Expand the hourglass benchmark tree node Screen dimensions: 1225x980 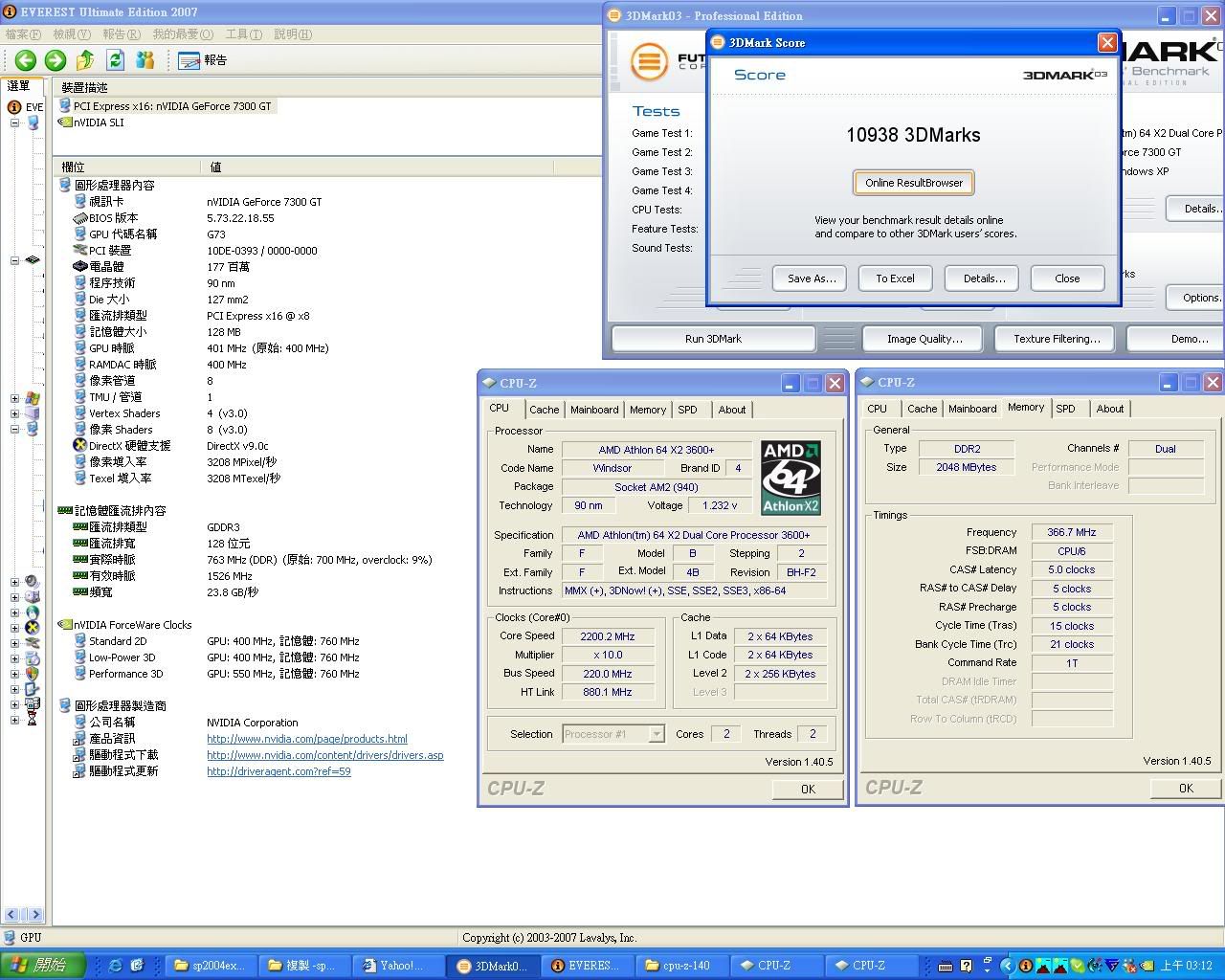[x=14, y=720]
